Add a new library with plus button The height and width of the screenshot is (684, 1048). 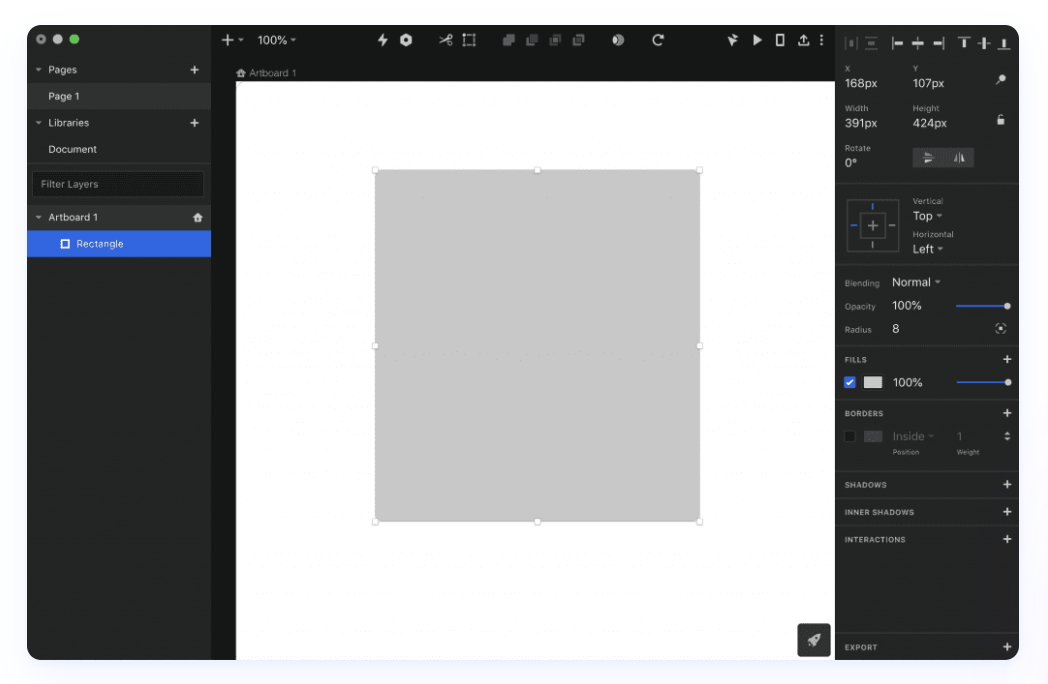click(x=194, y=123)
